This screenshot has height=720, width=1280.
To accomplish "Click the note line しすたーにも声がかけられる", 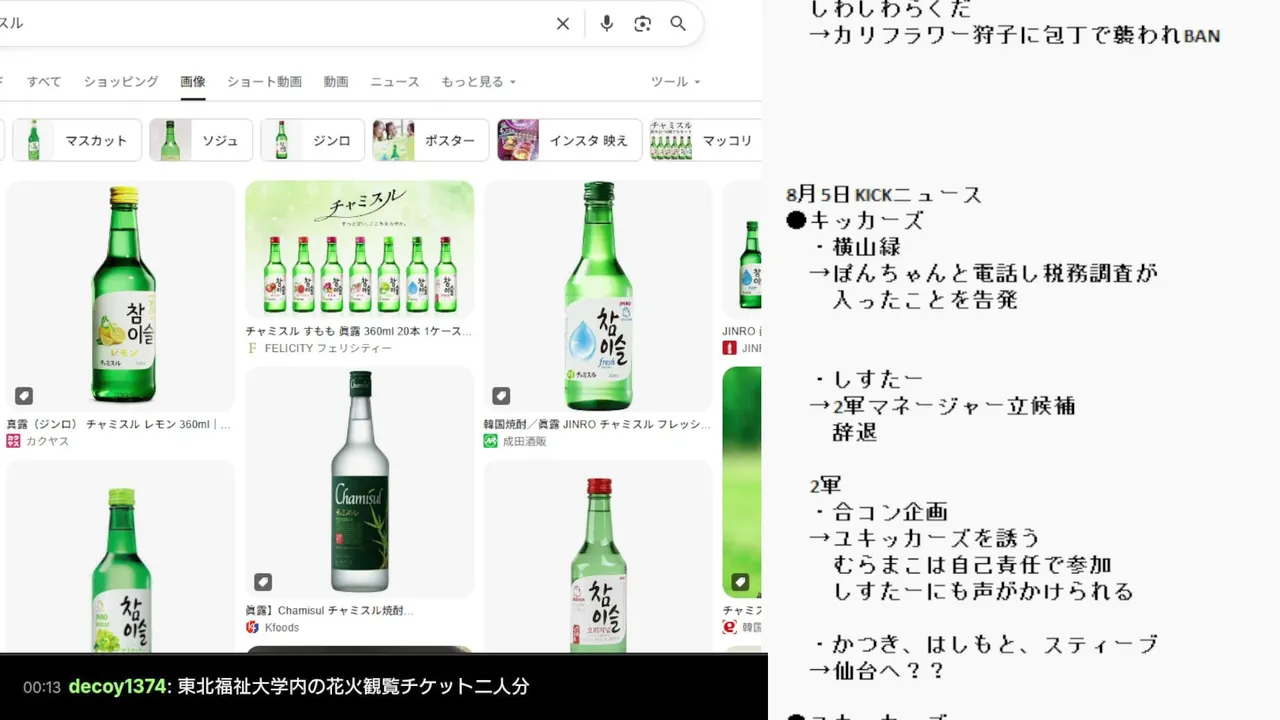I will coord(983,591).
